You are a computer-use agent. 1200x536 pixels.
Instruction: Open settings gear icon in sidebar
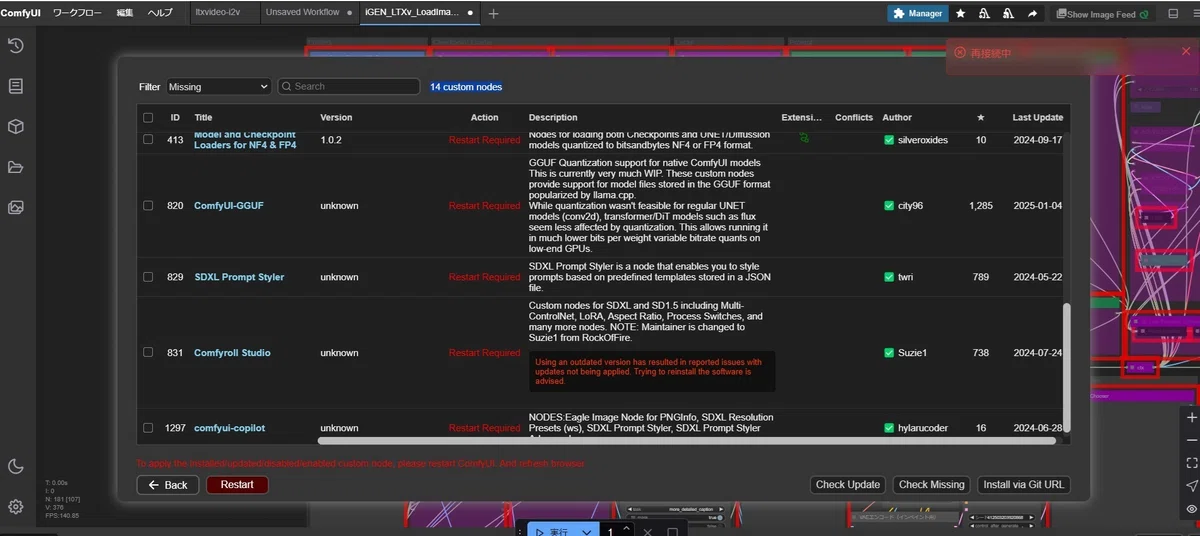coord(16,507)
